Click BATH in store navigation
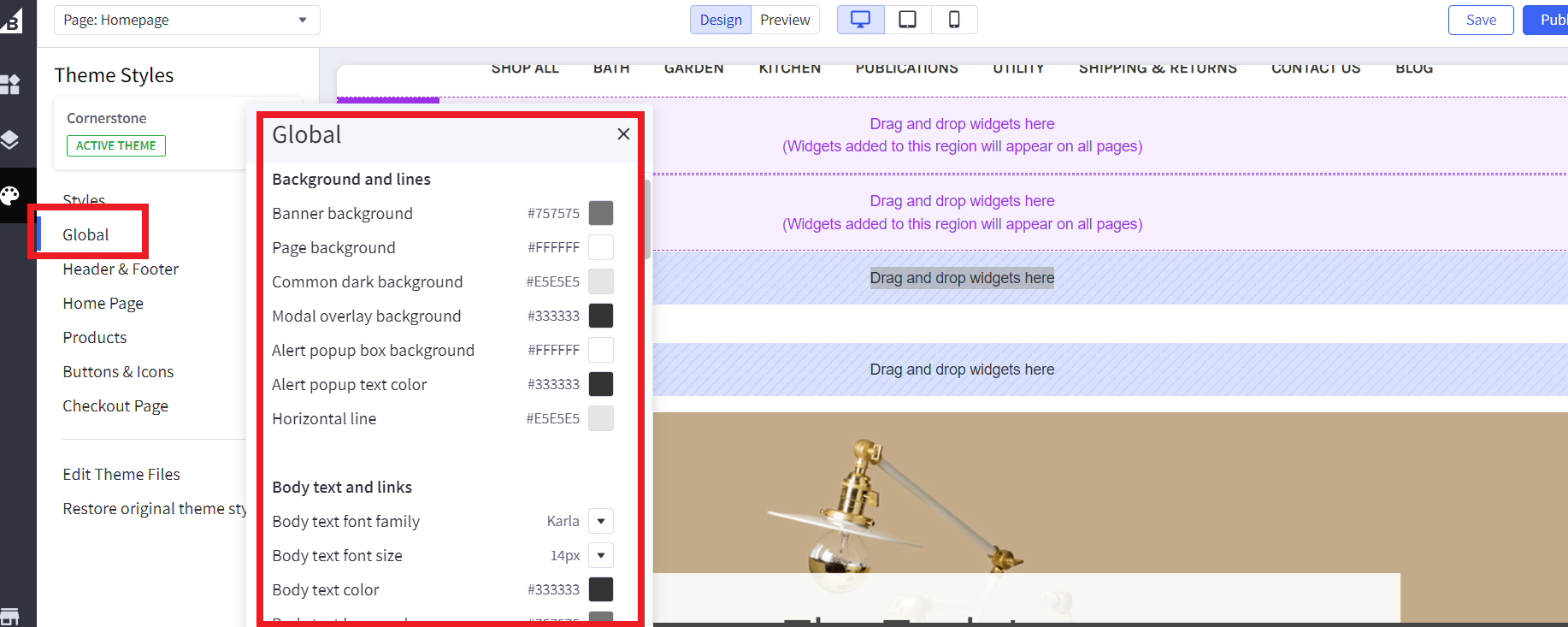Screen dimensions: 1568x627 click(611, 68)
